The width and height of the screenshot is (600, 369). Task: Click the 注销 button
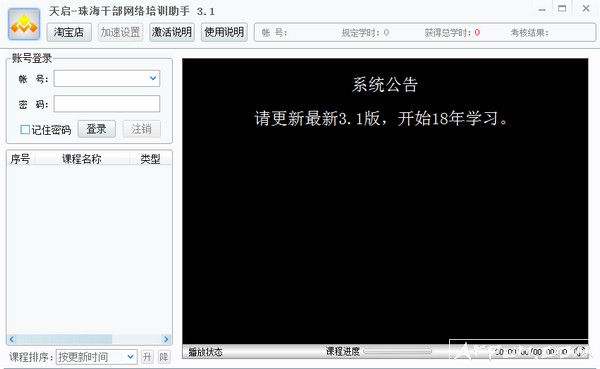point(142,129)
